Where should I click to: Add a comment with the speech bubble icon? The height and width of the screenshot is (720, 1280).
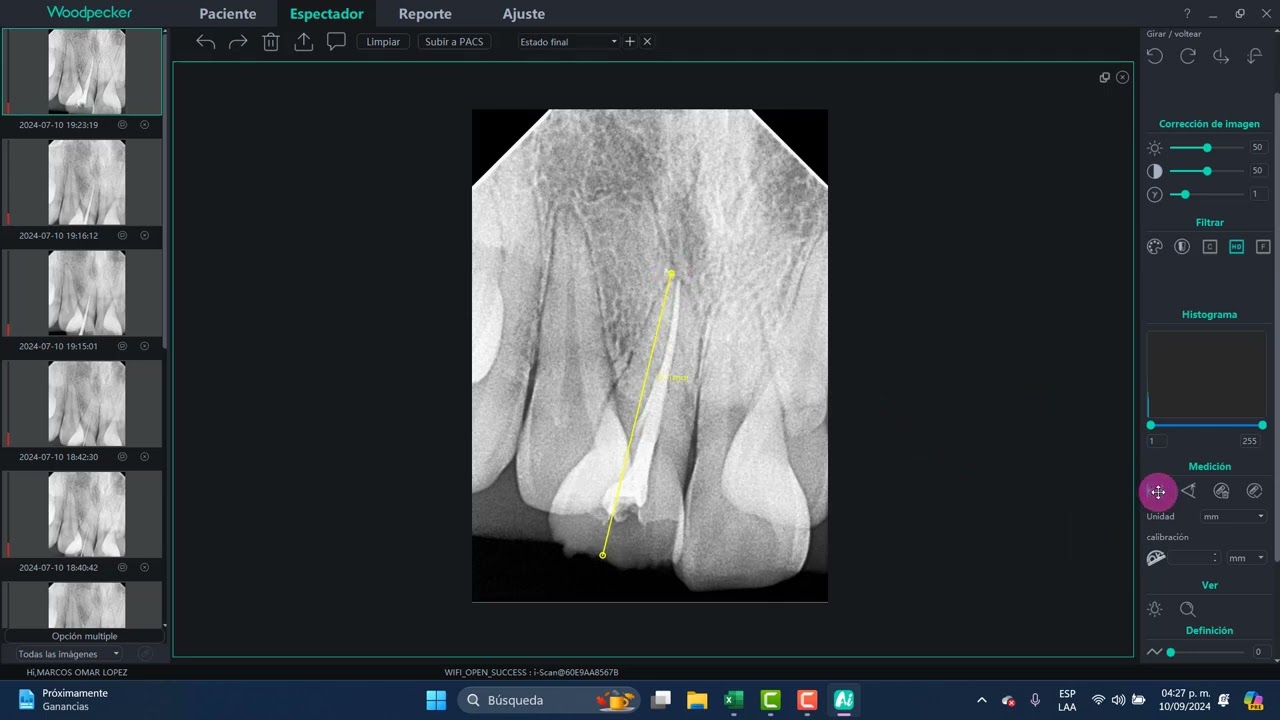pos(336,42)
